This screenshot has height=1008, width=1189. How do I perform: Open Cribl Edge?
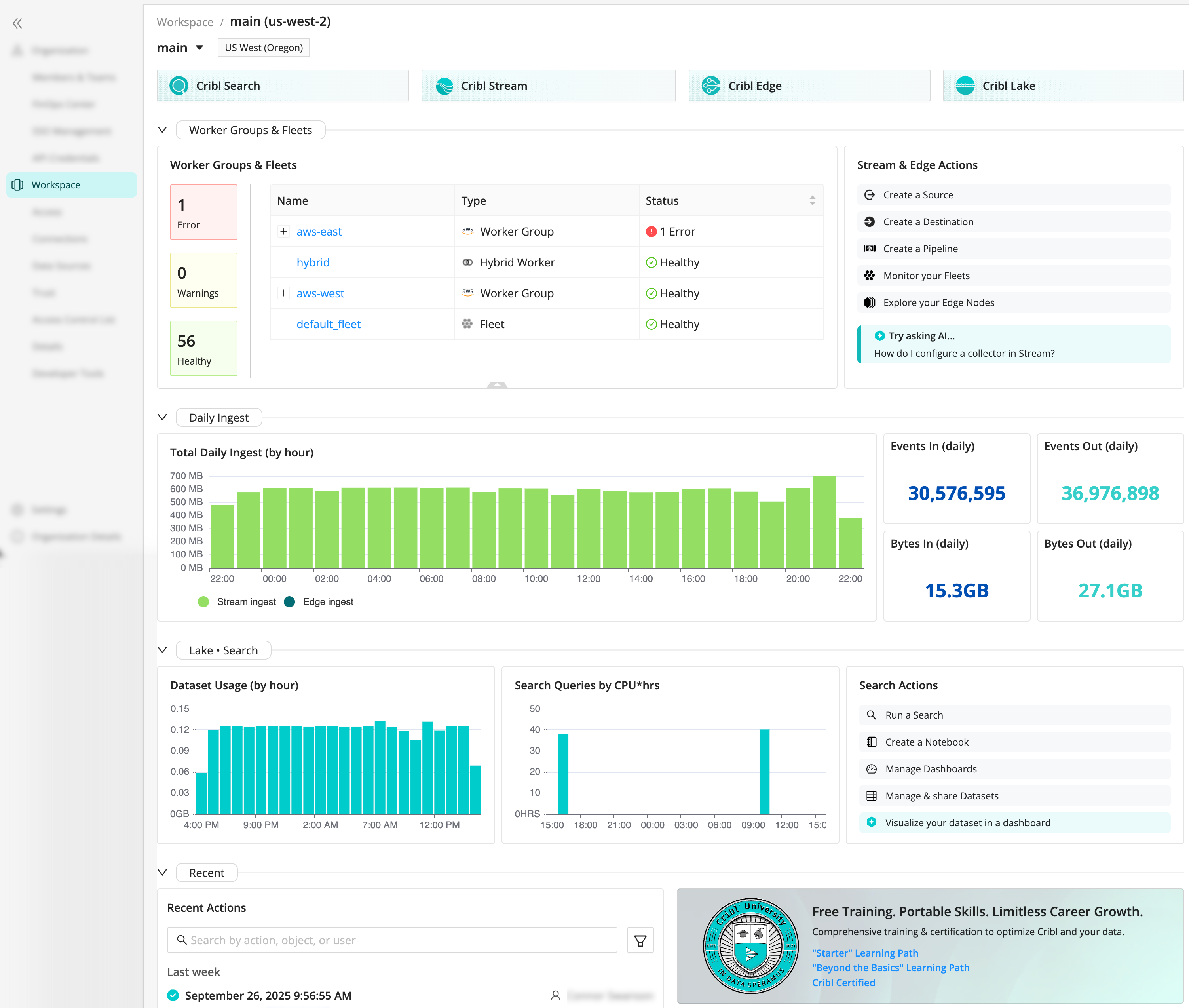pos(809,86)
